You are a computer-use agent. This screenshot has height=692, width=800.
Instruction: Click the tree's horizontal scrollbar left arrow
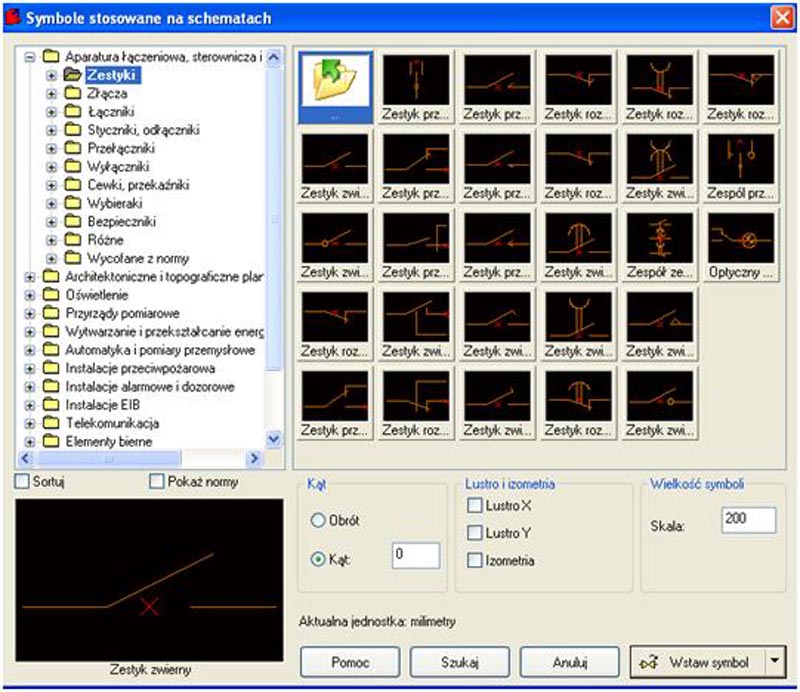click(x=26, y=458)
